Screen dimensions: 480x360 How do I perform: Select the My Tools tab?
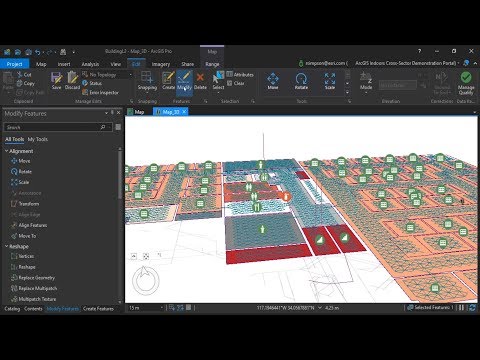(x=38, y=139)
